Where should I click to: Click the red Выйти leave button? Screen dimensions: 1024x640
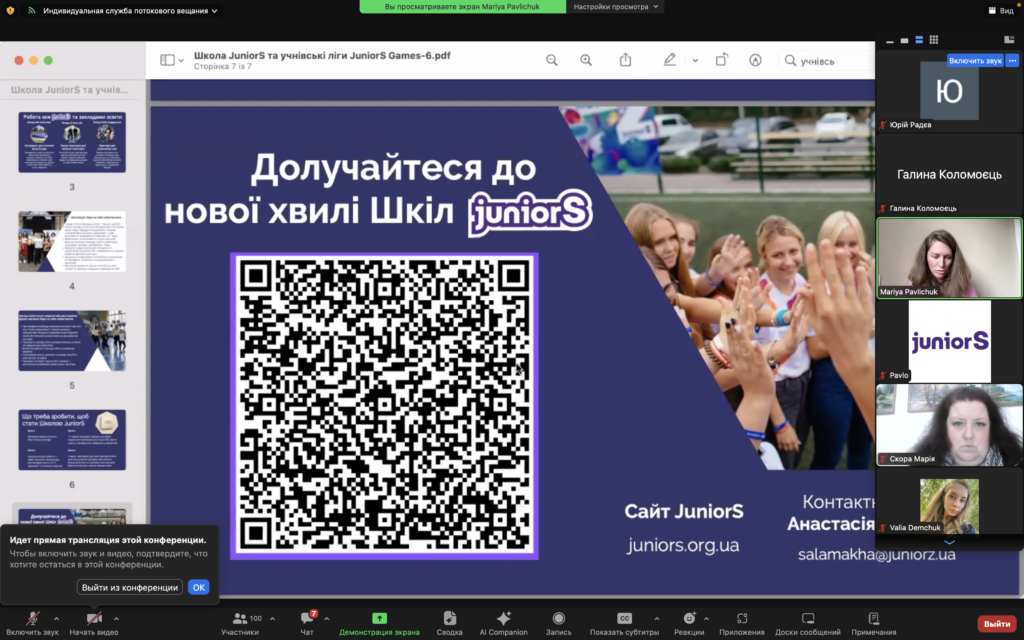point(997,624)
